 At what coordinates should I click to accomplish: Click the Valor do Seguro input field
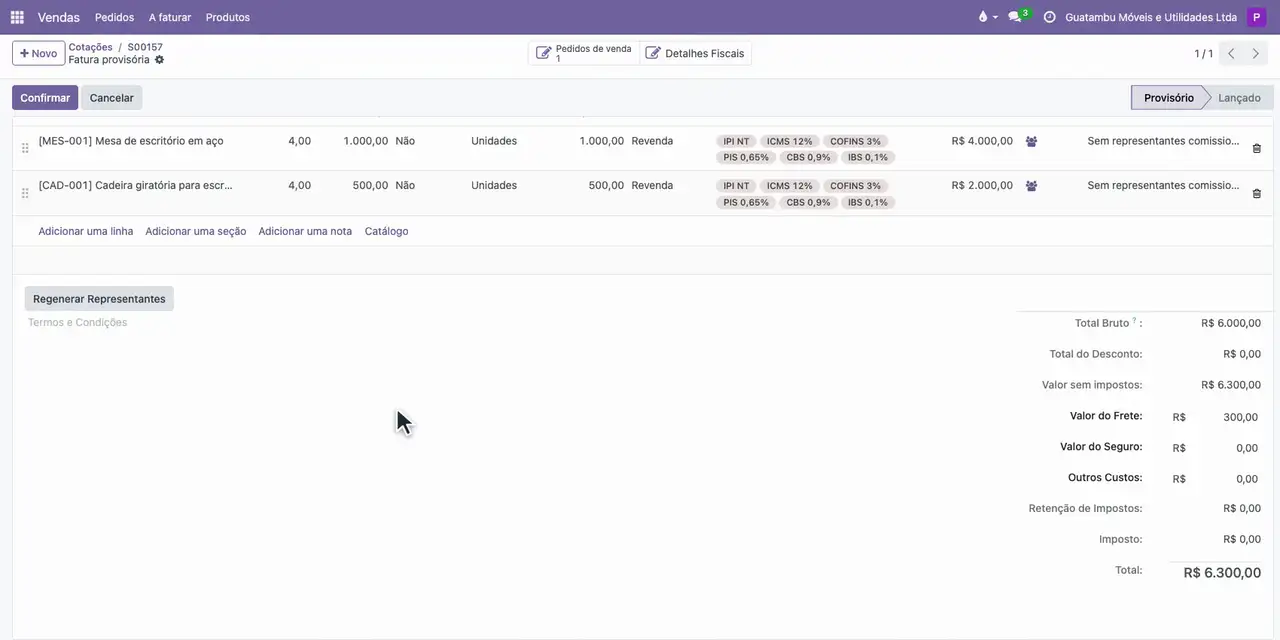click(x=1224, y=448)
